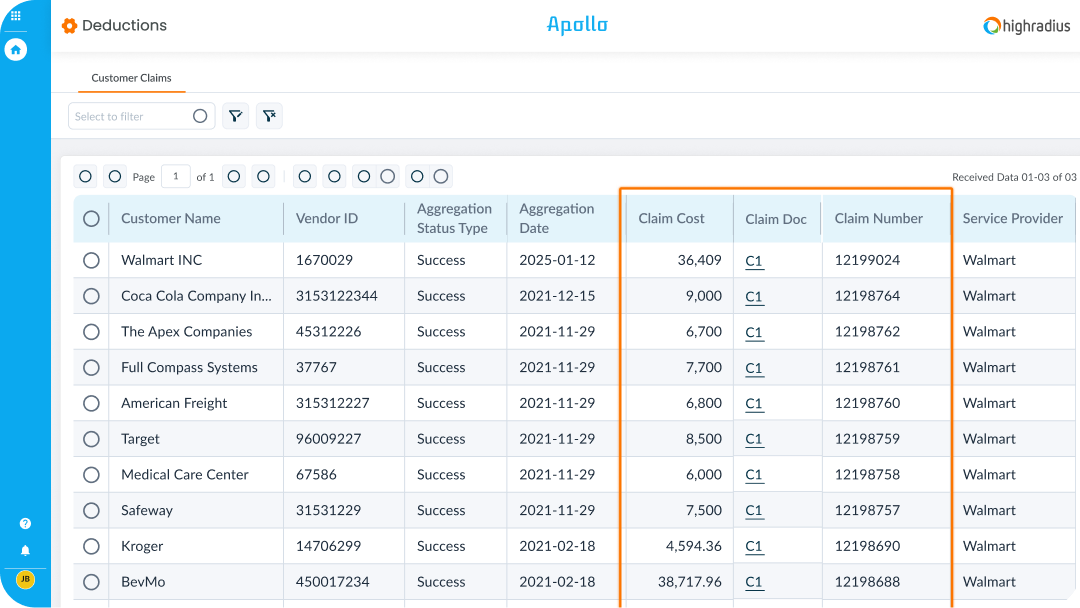Open the C1 claim doc for Safeway
Image resolution: width=1080 pixels, height=608 pixels.
pos(754,510)
